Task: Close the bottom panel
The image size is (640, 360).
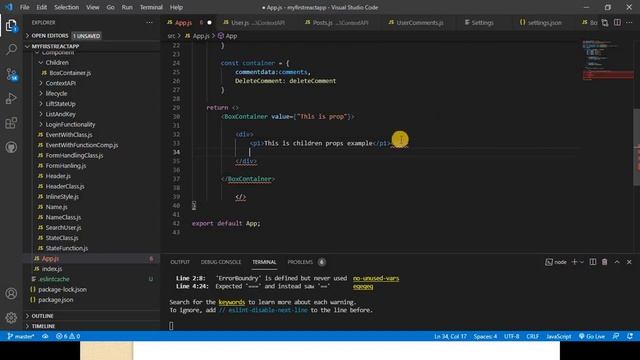Action: [x=629, y=262]
